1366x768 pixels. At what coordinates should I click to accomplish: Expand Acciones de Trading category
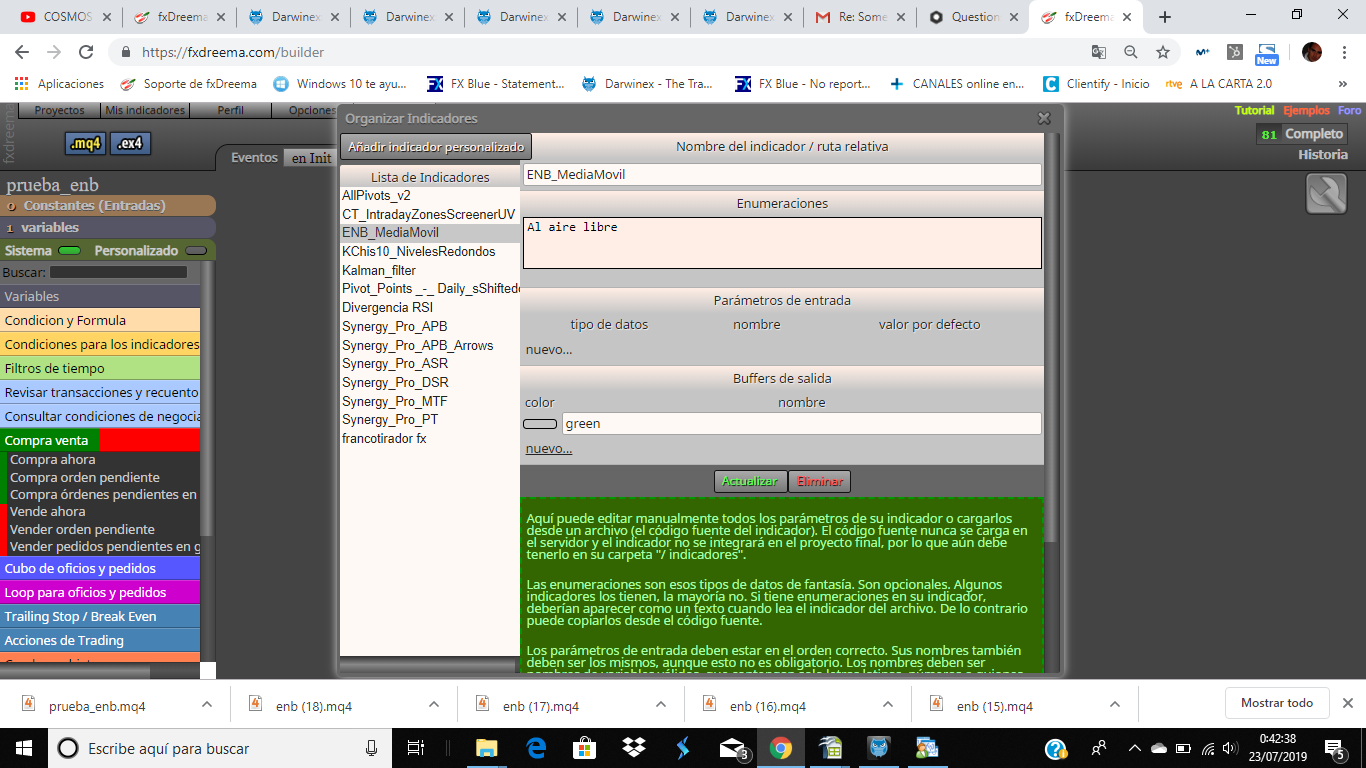tap(100, 640)
